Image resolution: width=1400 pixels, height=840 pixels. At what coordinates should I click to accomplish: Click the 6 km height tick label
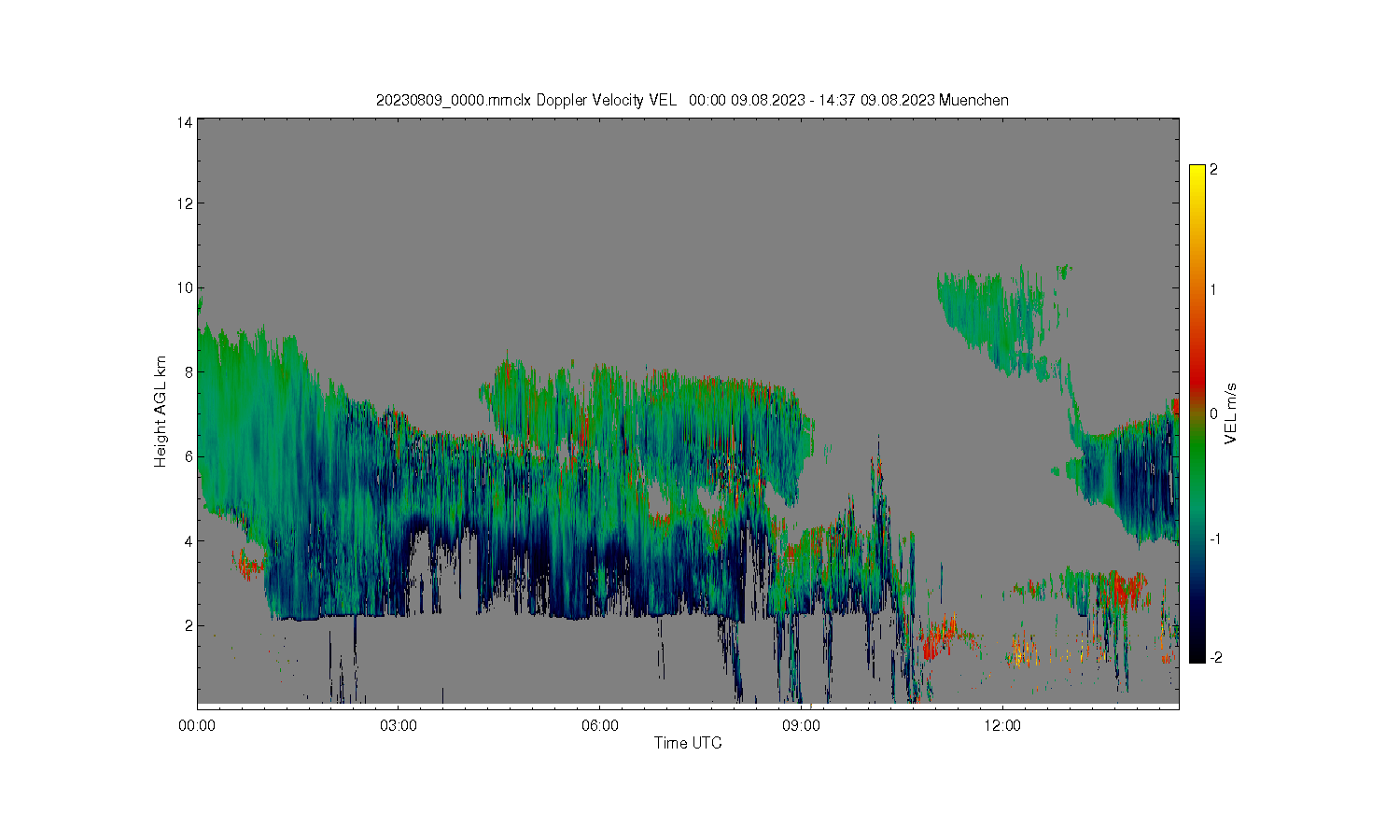tap(189, 456)
